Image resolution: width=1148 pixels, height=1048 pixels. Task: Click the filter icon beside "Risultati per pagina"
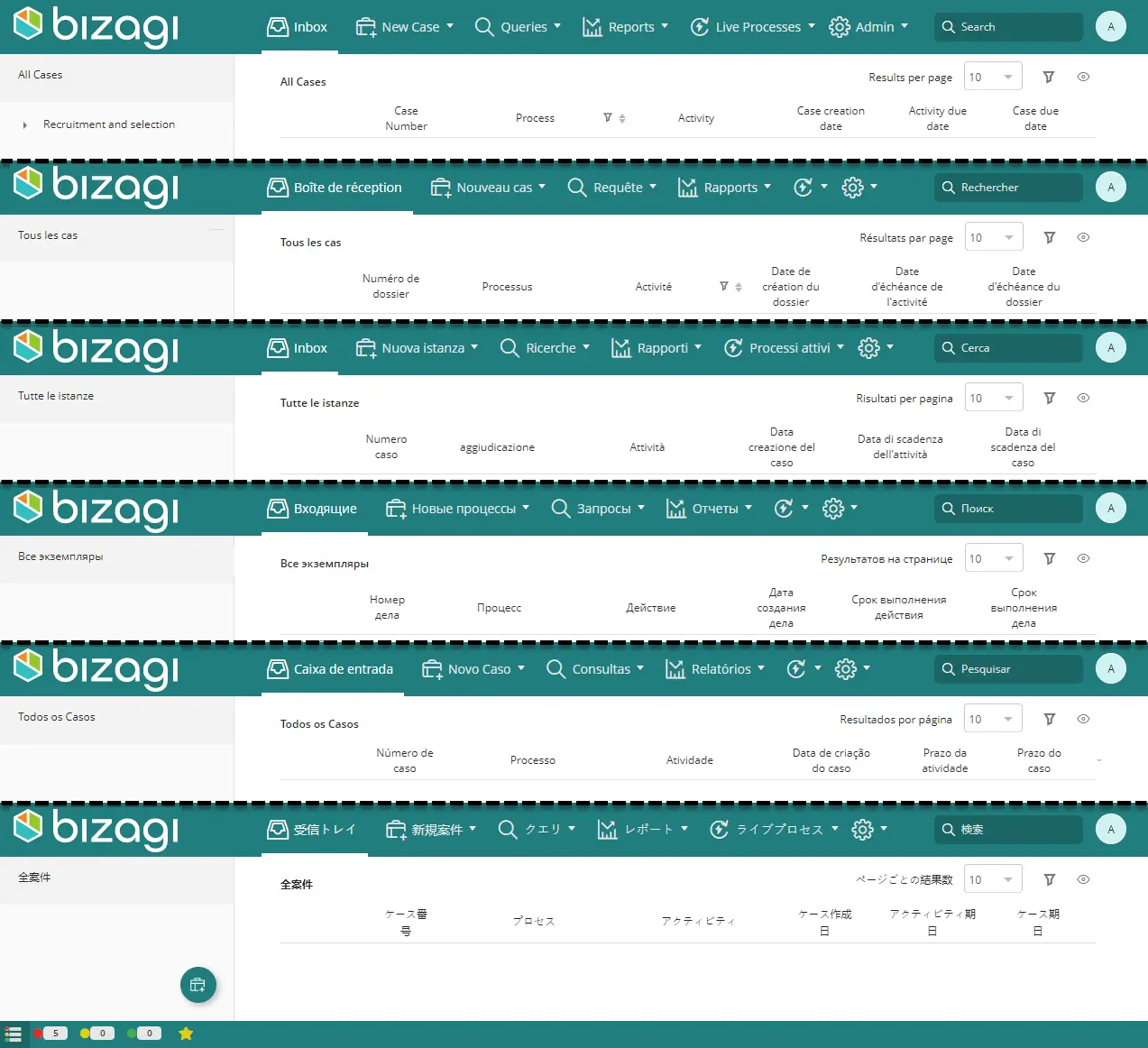click(x=1050, y=398)
